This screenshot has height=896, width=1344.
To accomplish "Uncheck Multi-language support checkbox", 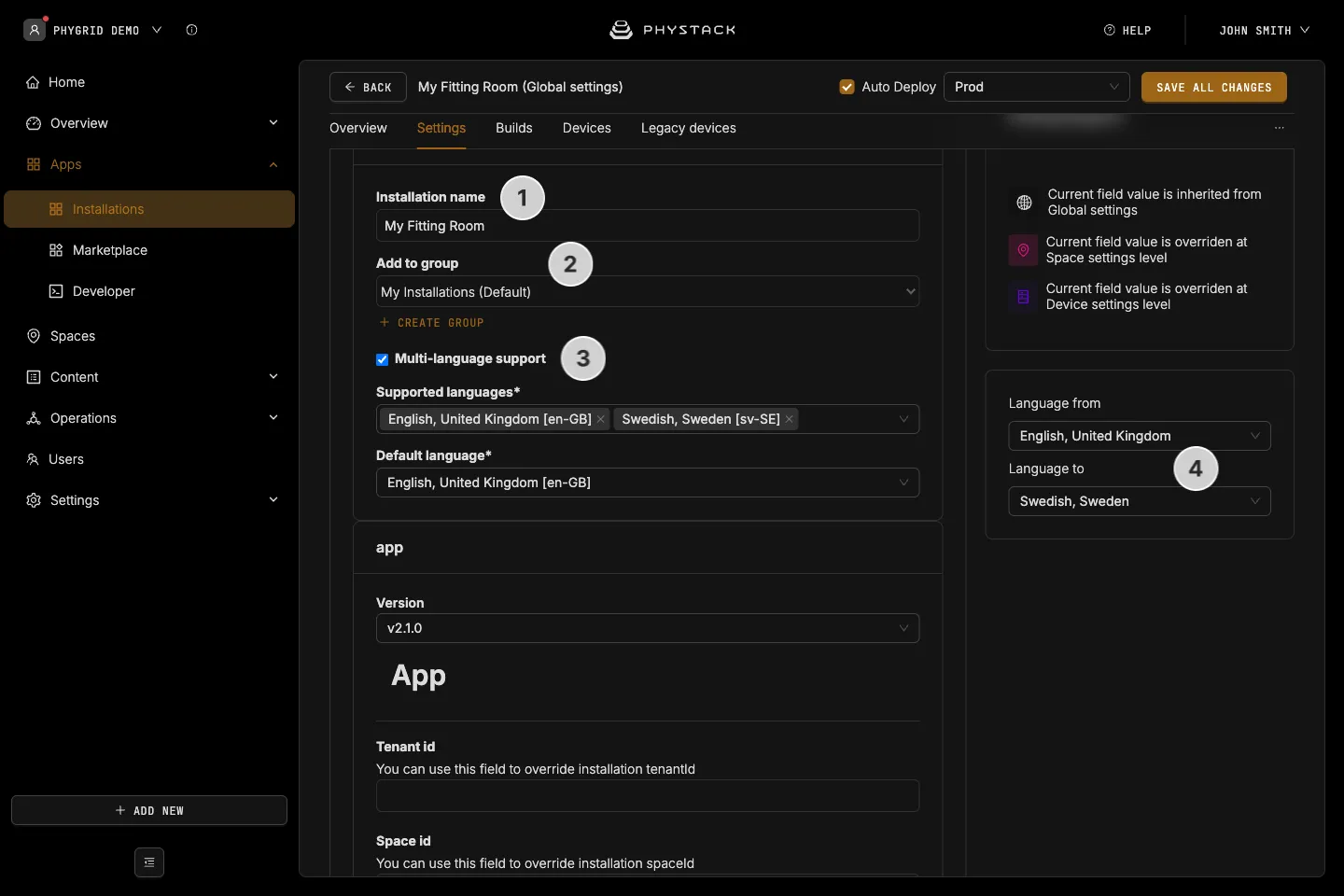I will [x=382, y=359].
